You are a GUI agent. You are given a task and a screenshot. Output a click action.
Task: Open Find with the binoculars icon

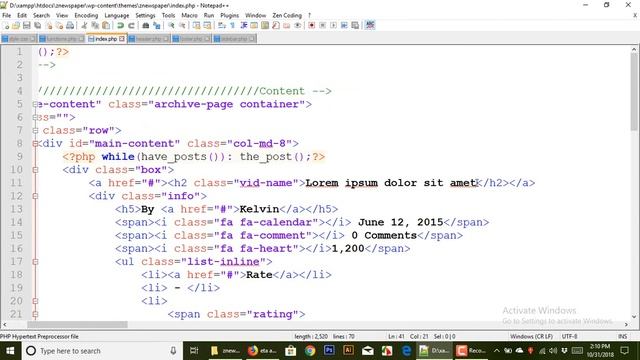pyautogui.click(x=146, y=25)
